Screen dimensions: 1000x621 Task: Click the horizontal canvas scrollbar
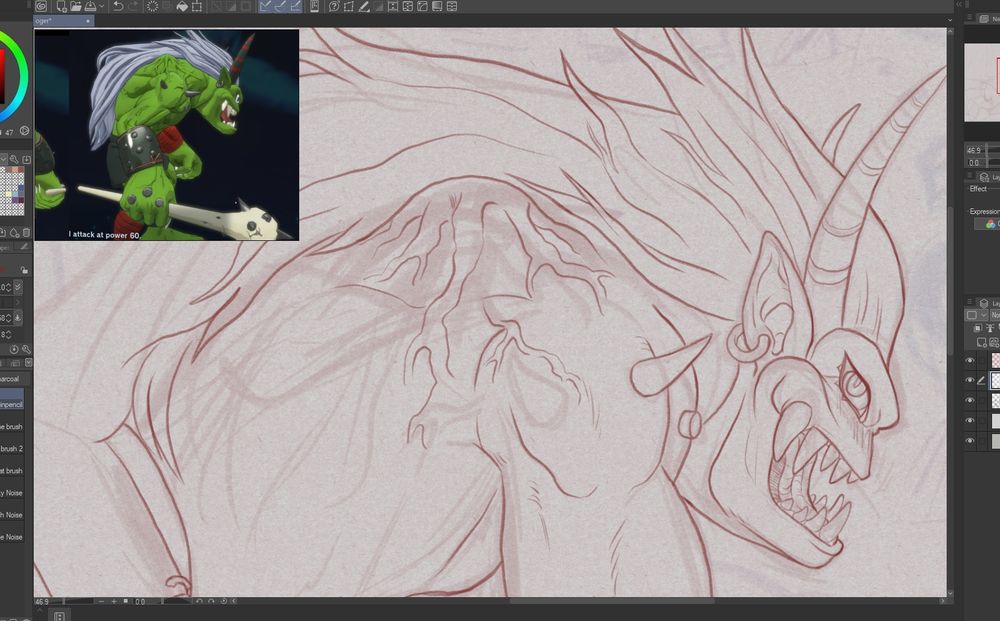coord(612,601)
